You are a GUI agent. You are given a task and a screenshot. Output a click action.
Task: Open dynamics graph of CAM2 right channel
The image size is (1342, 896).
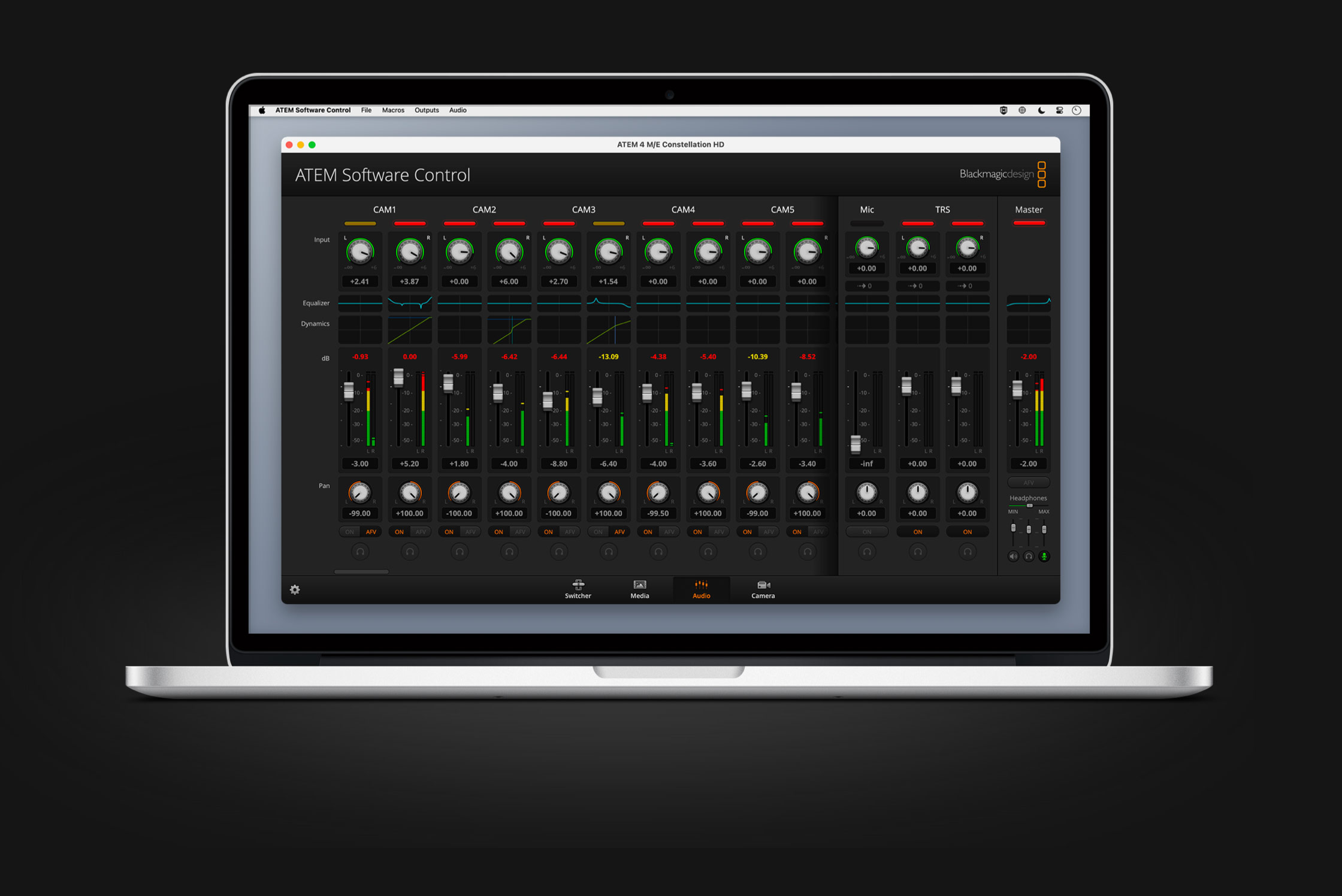click(509, 330)
